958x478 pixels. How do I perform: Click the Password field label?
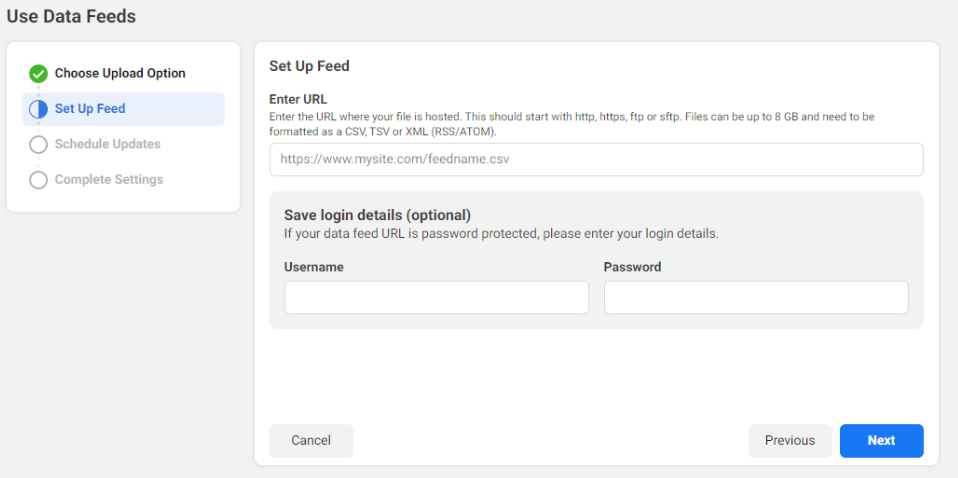pyautogui.click(x=632, y=267)
